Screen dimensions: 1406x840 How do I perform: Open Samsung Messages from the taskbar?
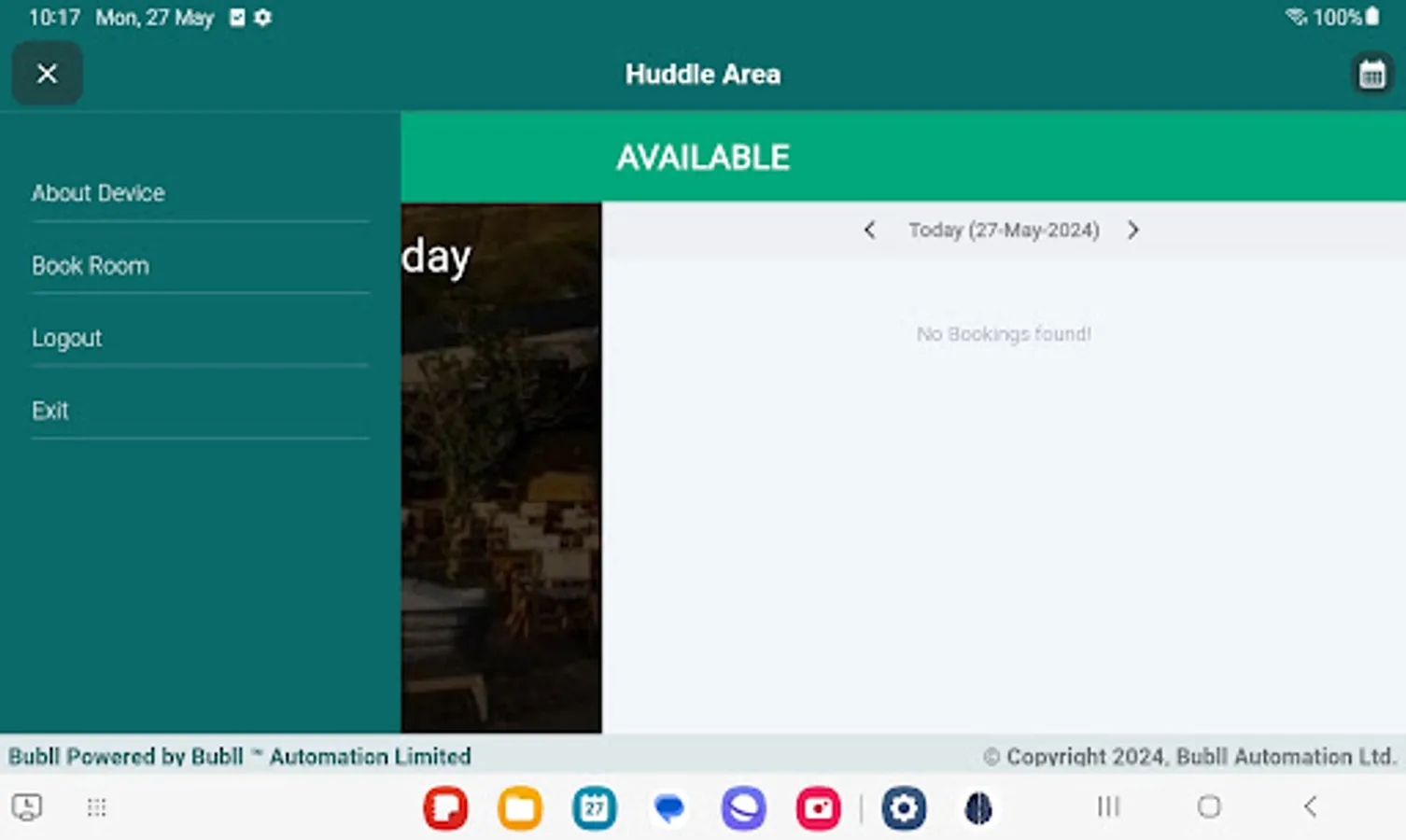click(668, 808)
